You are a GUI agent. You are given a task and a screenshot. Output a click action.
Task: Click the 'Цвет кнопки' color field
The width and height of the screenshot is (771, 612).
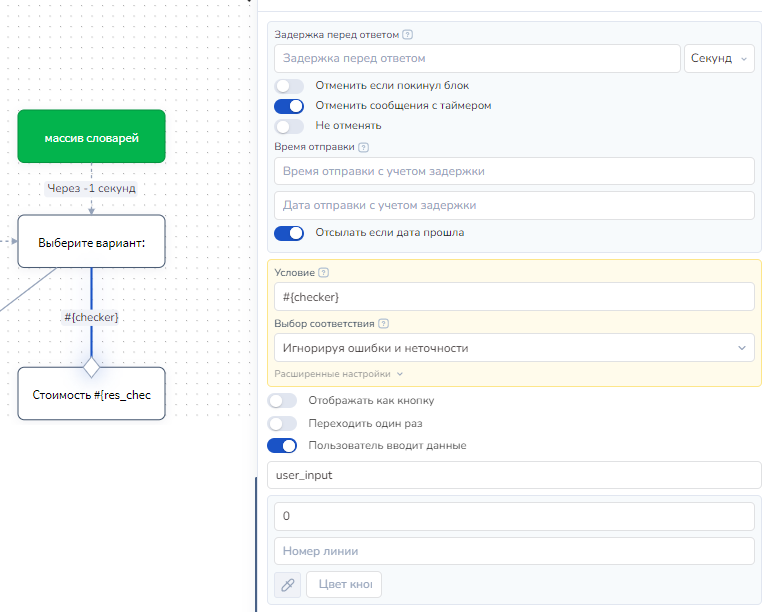click(344, 584)
